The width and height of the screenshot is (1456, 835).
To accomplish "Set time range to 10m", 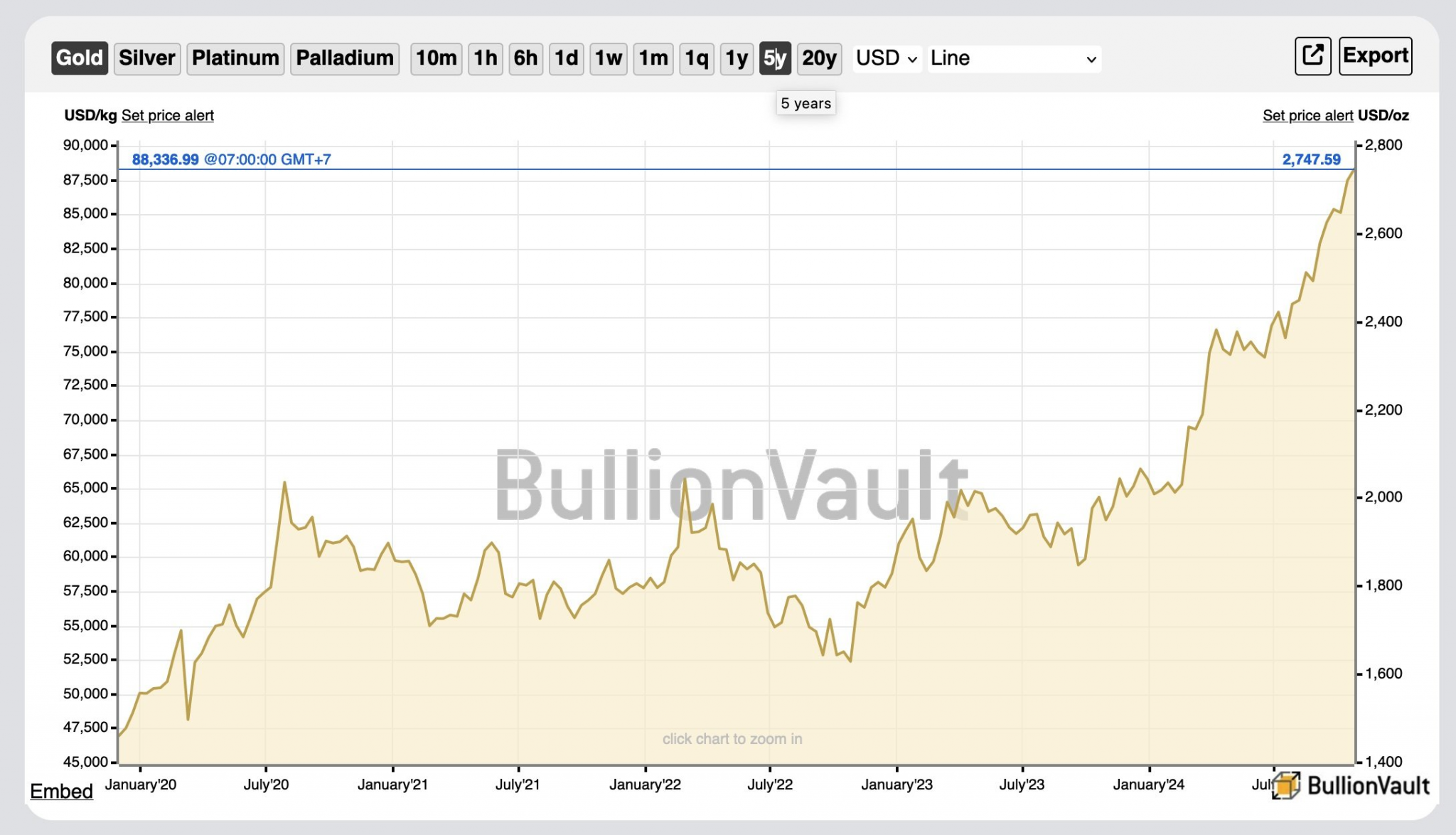I will coord(436,58).
